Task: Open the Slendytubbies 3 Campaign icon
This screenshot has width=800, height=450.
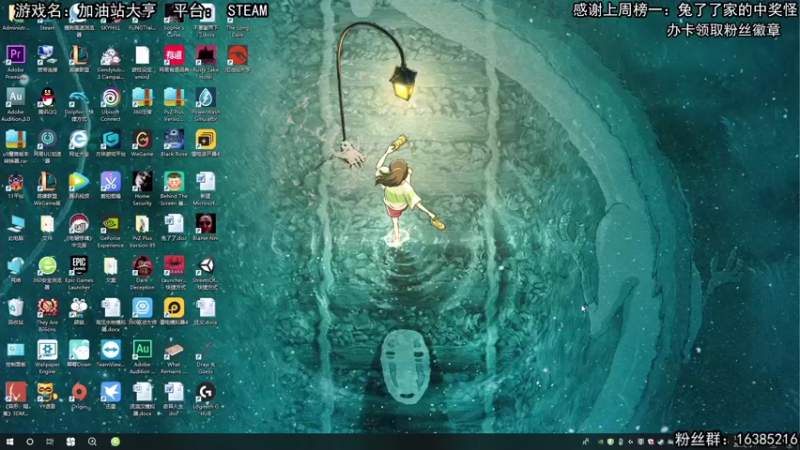Action: 110,55
